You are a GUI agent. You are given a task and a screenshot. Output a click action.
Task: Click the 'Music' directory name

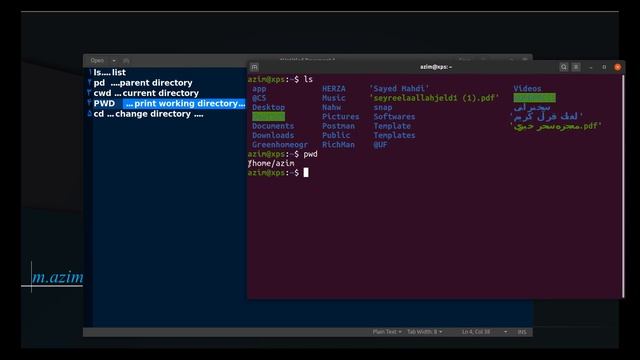click(334, 98)
